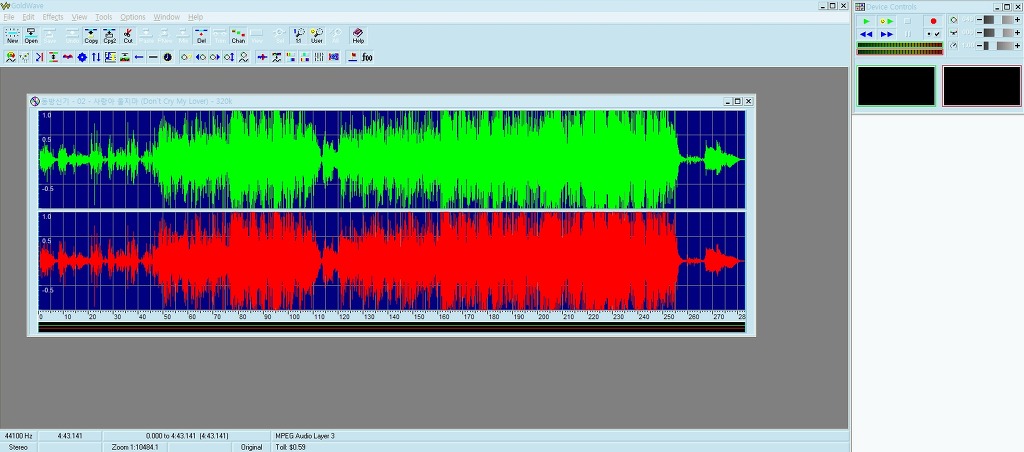Click the red record button
The height and width of the screenshot is (452, 1024).
click(933, 21)
